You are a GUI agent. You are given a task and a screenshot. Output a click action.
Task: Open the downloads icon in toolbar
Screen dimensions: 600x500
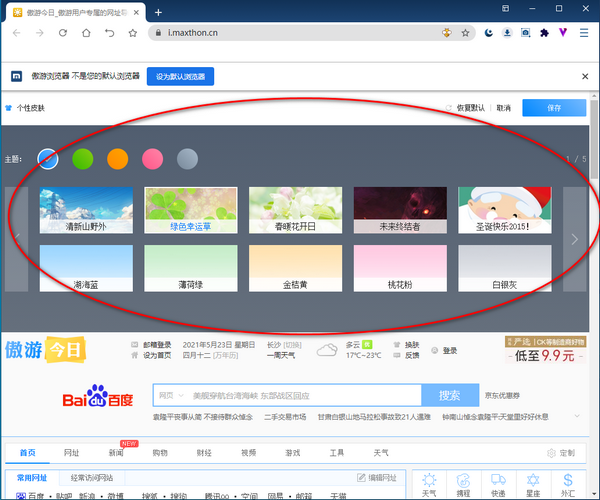[x=507, y=33]
